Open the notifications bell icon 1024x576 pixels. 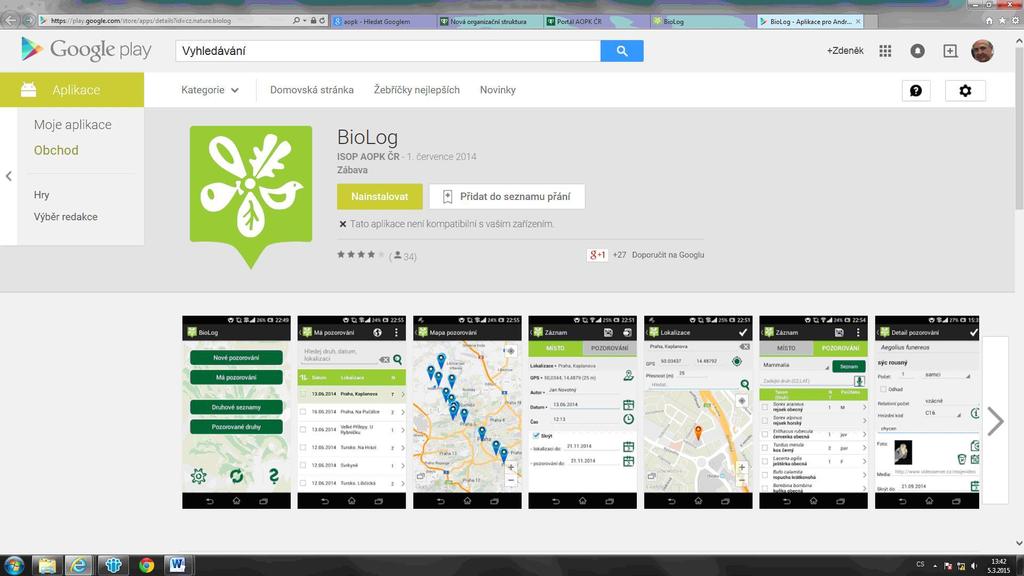[x=918, y=51]
